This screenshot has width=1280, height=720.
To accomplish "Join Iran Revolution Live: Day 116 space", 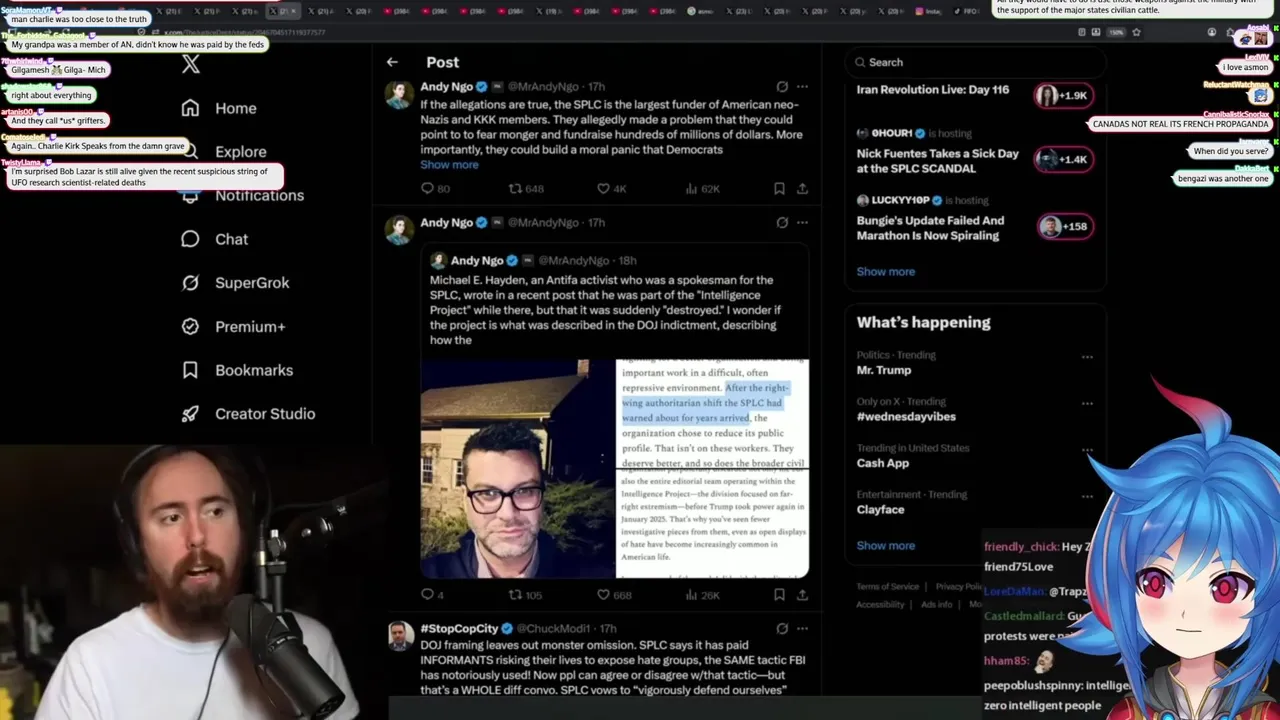I will coord(932,90).
